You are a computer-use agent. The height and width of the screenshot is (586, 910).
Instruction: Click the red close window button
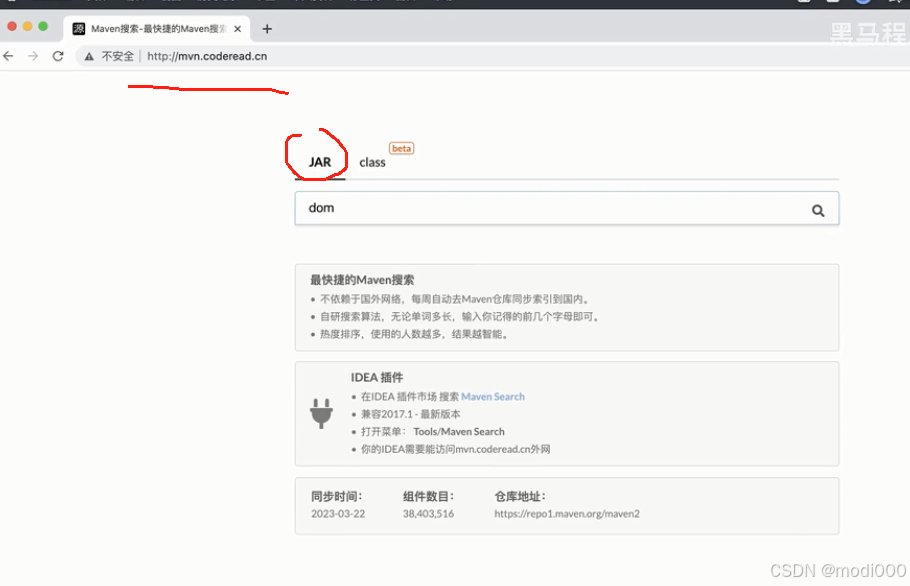pos(12,26)
